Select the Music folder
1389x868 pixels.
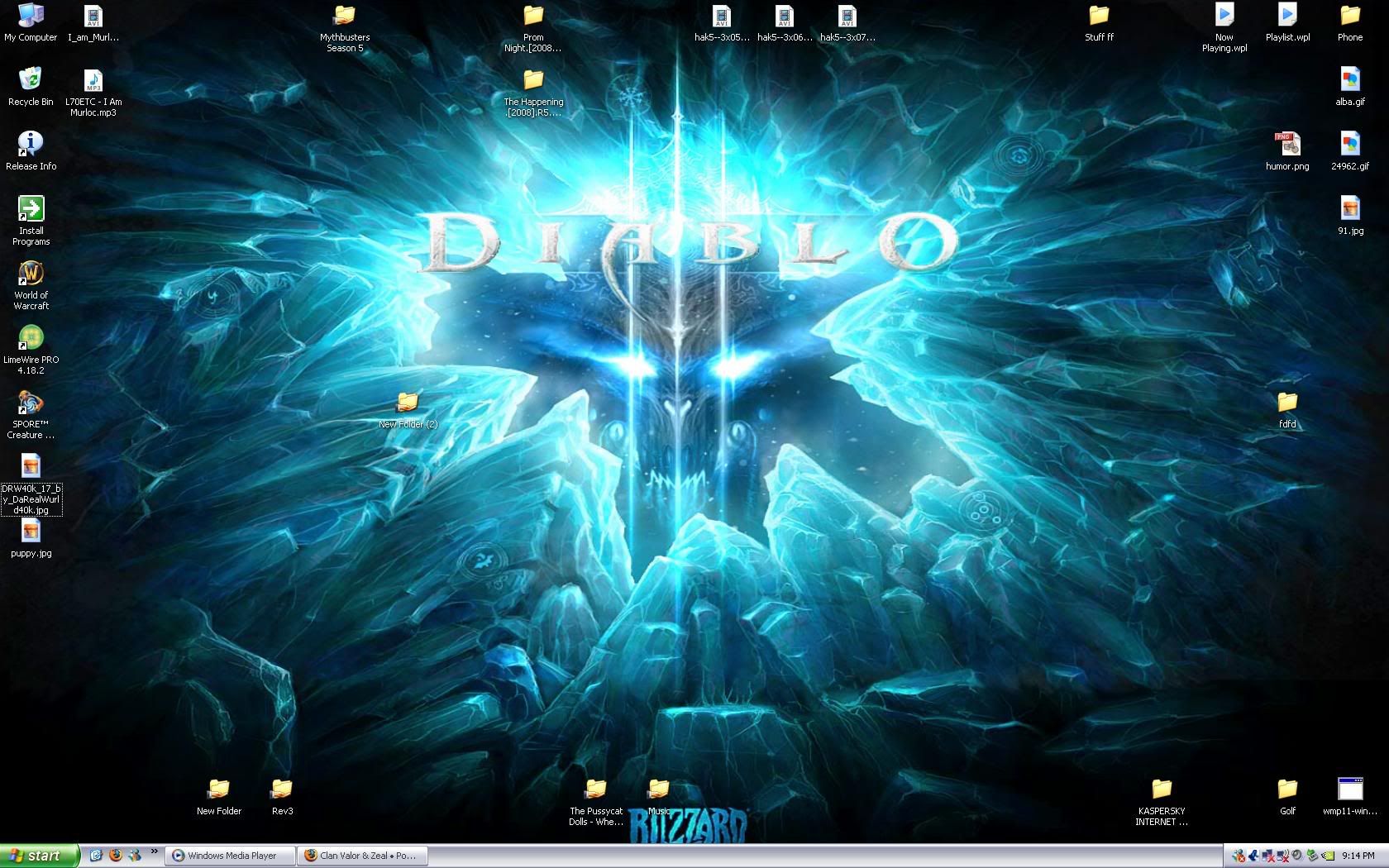point(659,796)
